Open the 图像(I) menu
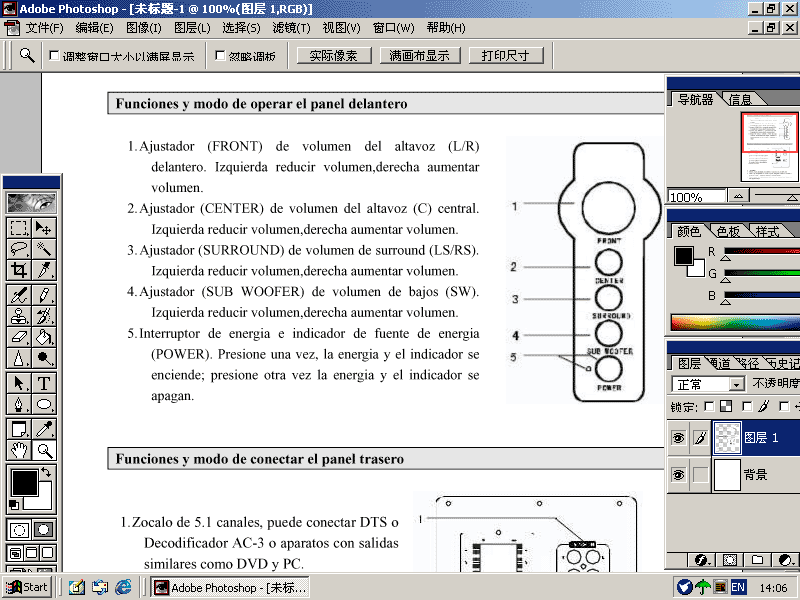Image resolution: width=800 pixels, height=600 pixels. (x=144, y=28)
